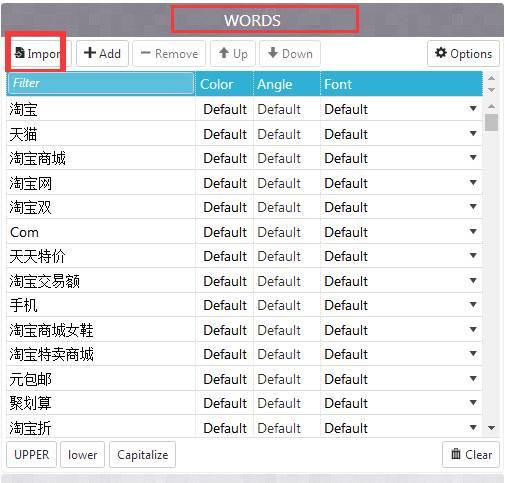Move word Down in the list
The image size is (505, 483).
(290, 53)
